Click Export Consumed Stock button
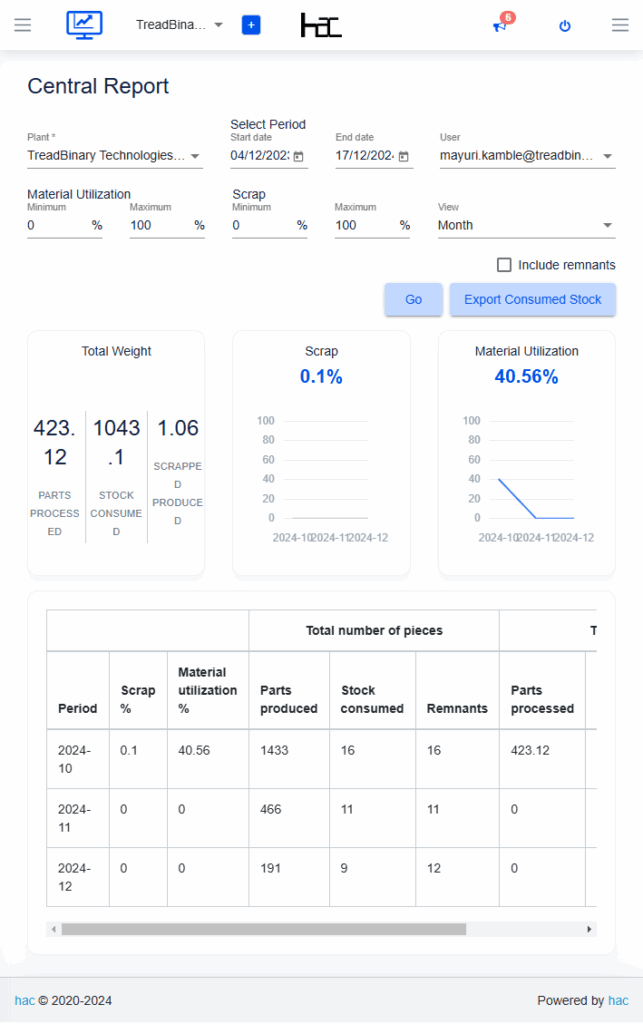This screenshot has width=643, height=1024. [532, 299]
